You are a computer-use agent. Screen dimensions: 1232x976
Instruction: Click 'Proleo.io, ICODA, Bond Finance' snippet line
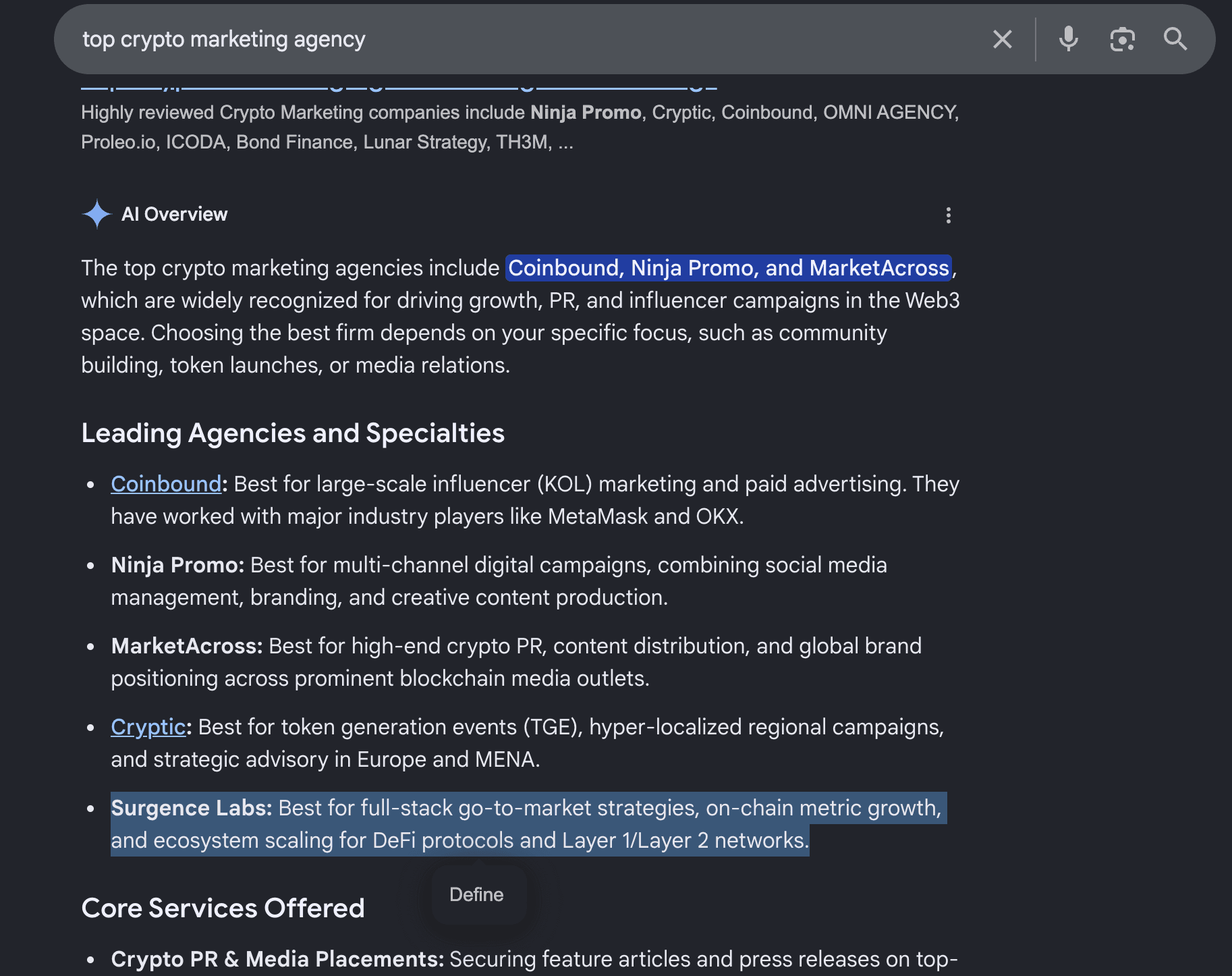327,142
